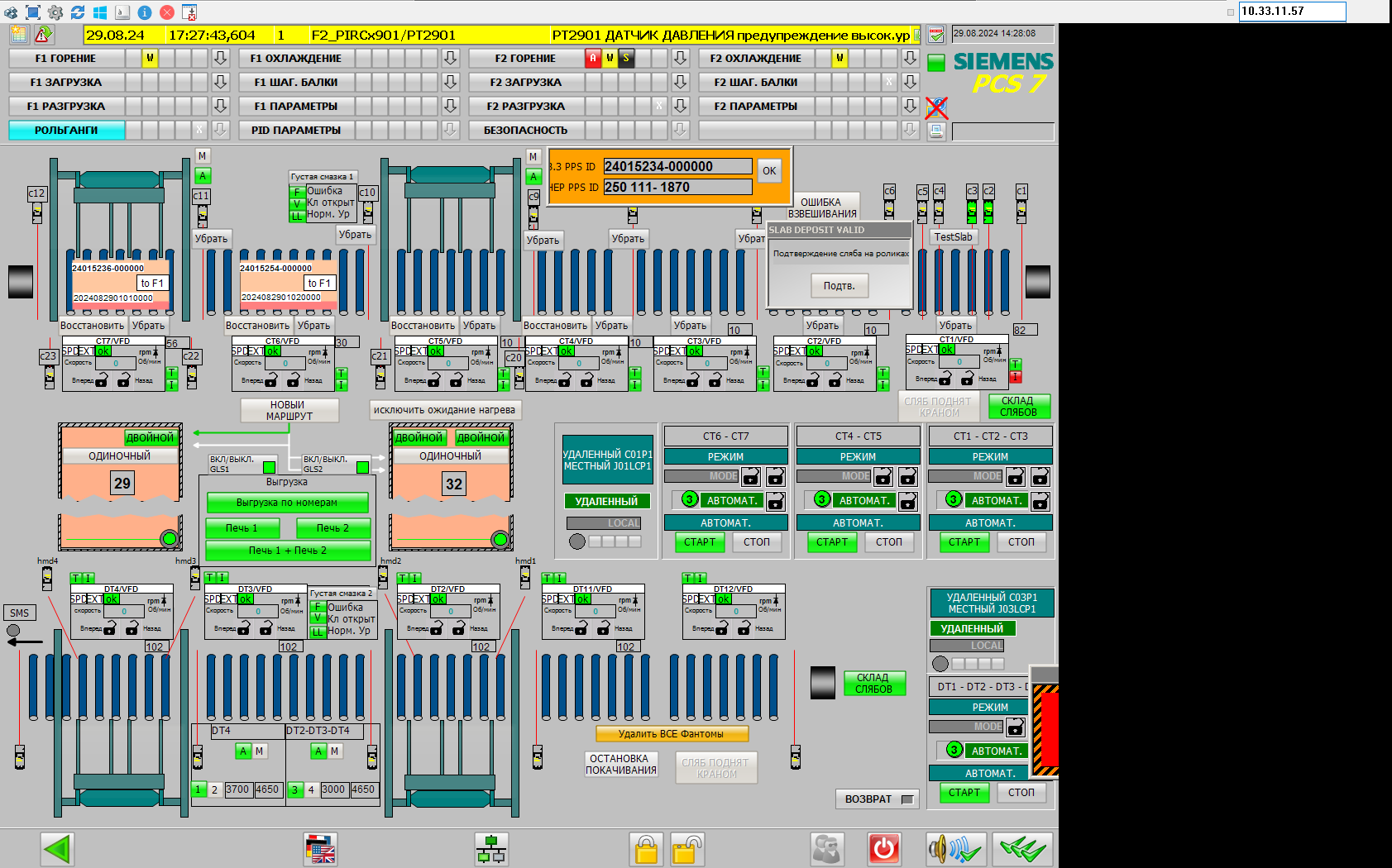Open the F1 ГОРЕНИЕ screen

click(66, 58)
